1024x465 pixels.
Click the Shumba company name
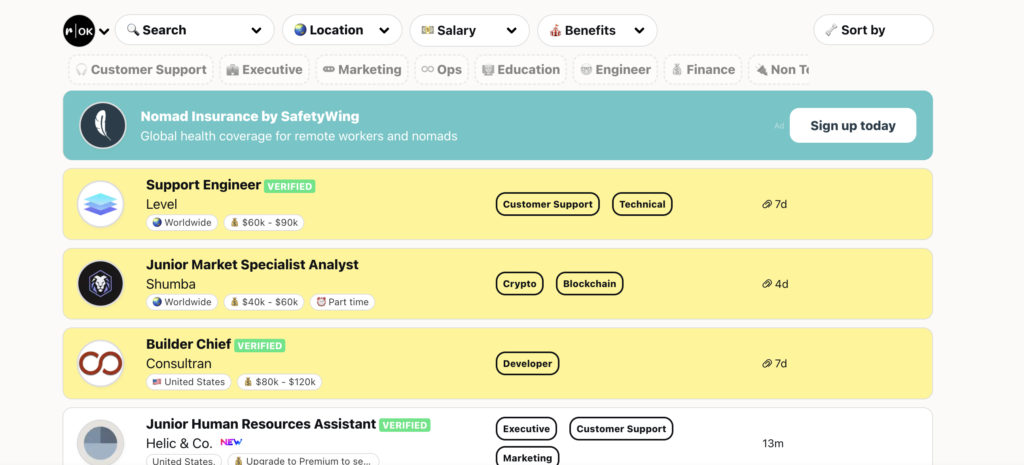point(171,284)
